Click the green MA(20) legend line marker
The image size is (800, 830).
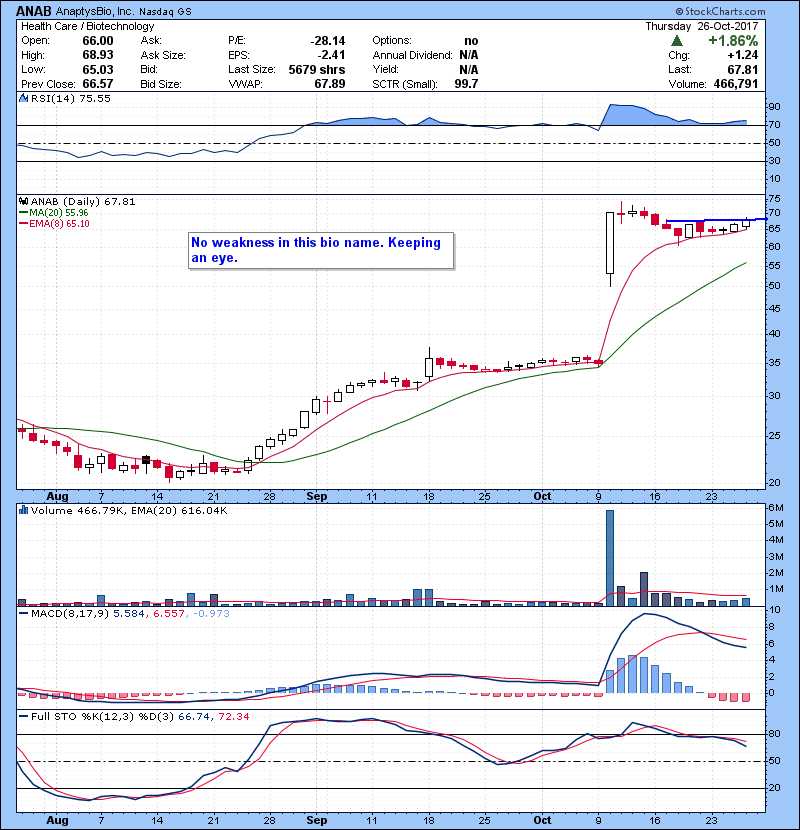coord(23,213)
